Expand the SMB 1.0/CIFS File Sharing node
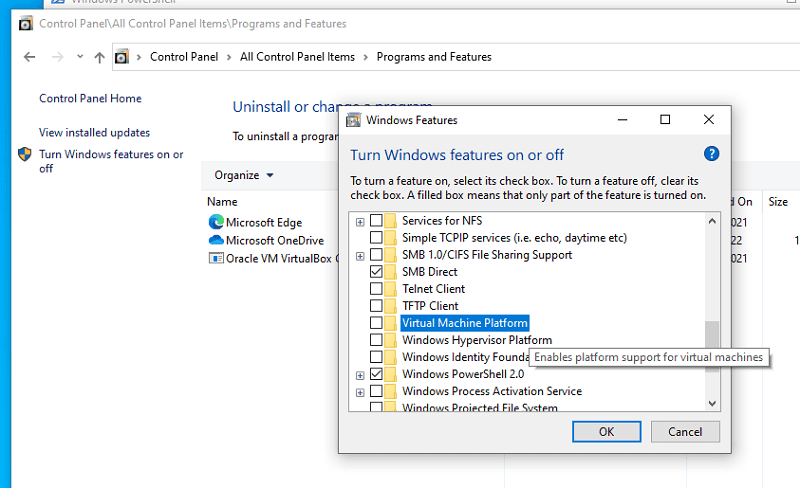The width and height of the screenshot is (800, 488). [360, 256]
